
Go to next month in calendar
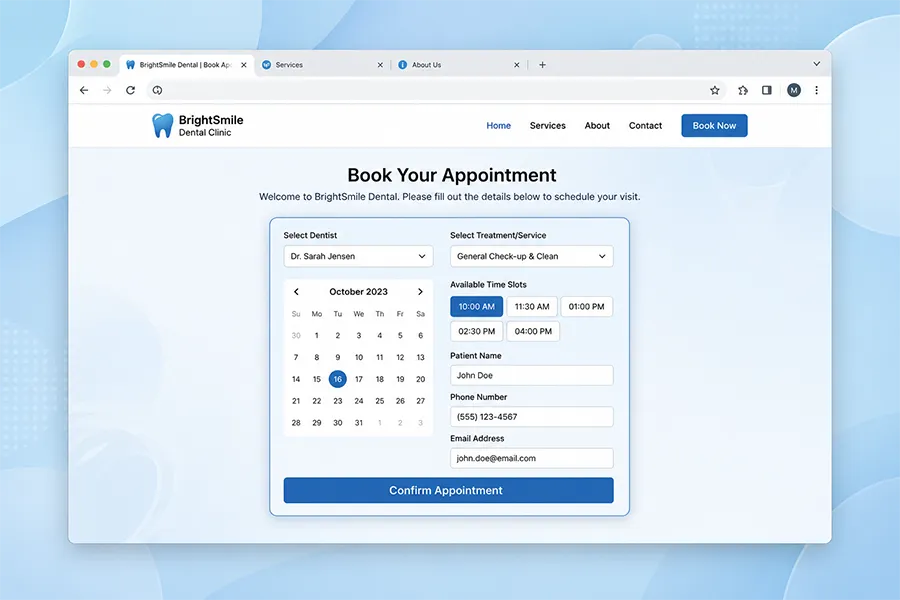click(x=420, y=292)
